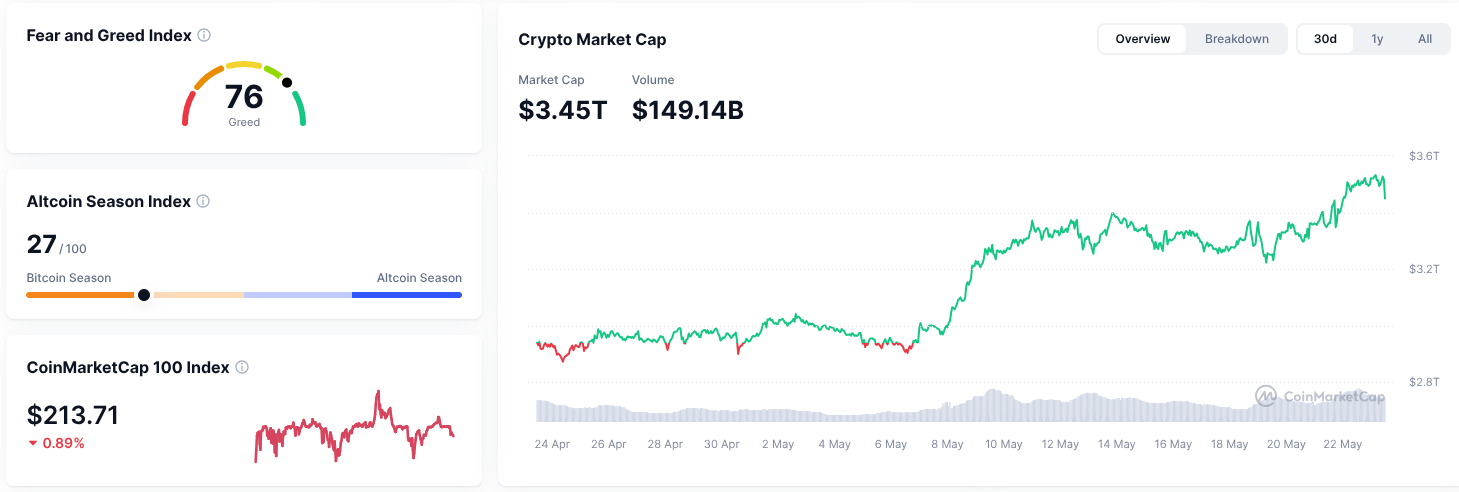Open the CoinMarketCap 100 Index title
The height and width of the screenshot is (492, 1459).
pyautogui.click(x=128, y=367)
